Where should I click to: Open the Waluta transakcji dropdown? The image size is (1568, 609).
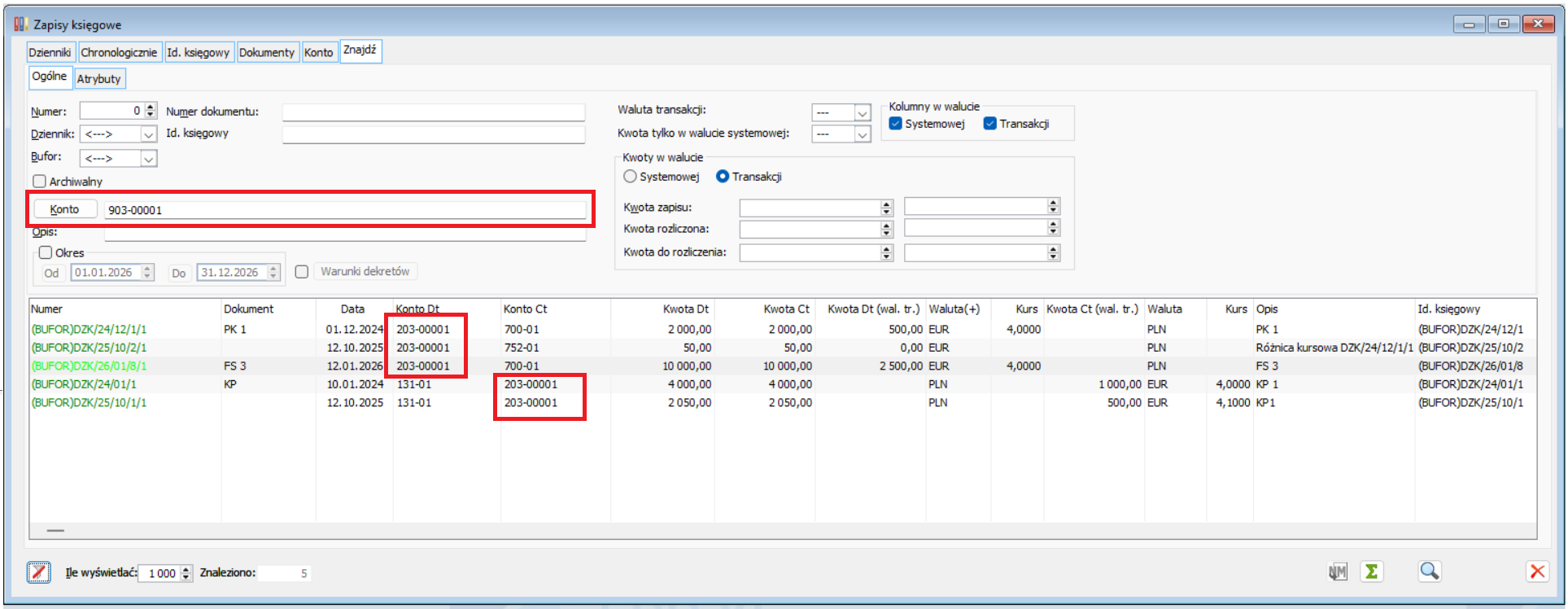tap(863, 112)
